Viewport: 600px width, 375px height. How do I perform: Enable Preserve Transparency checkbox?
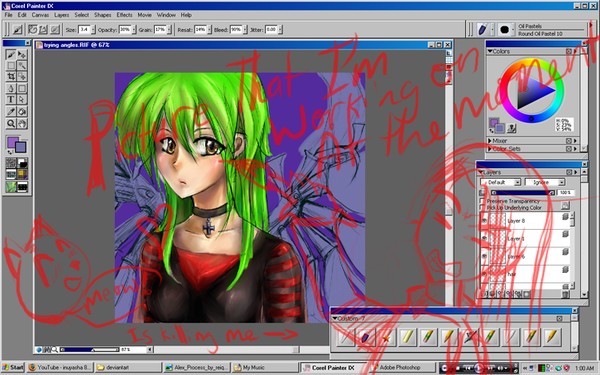point(483,201)
